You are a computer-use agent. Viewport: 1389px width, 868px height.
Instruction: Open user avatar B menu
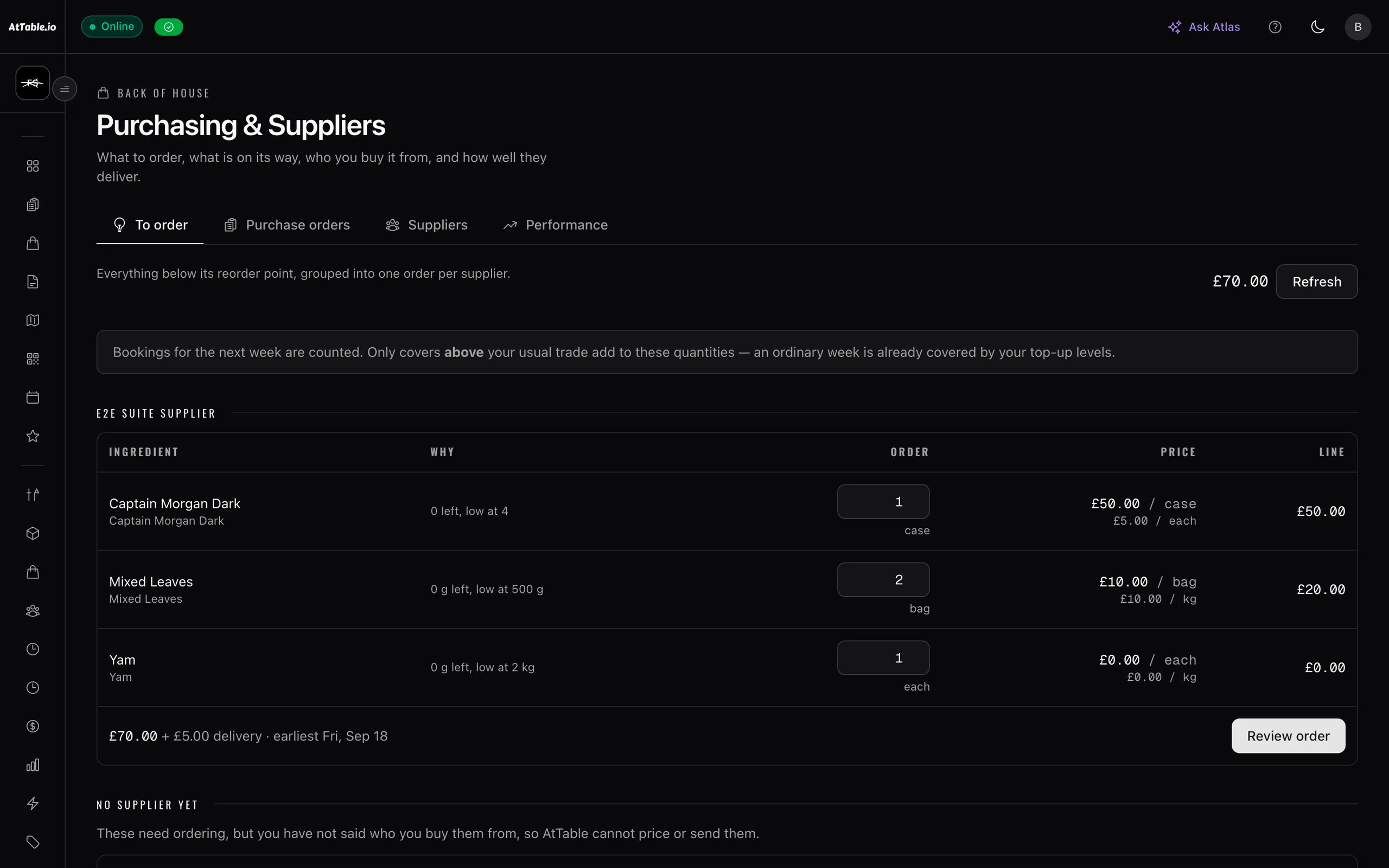coord(1358,27)
